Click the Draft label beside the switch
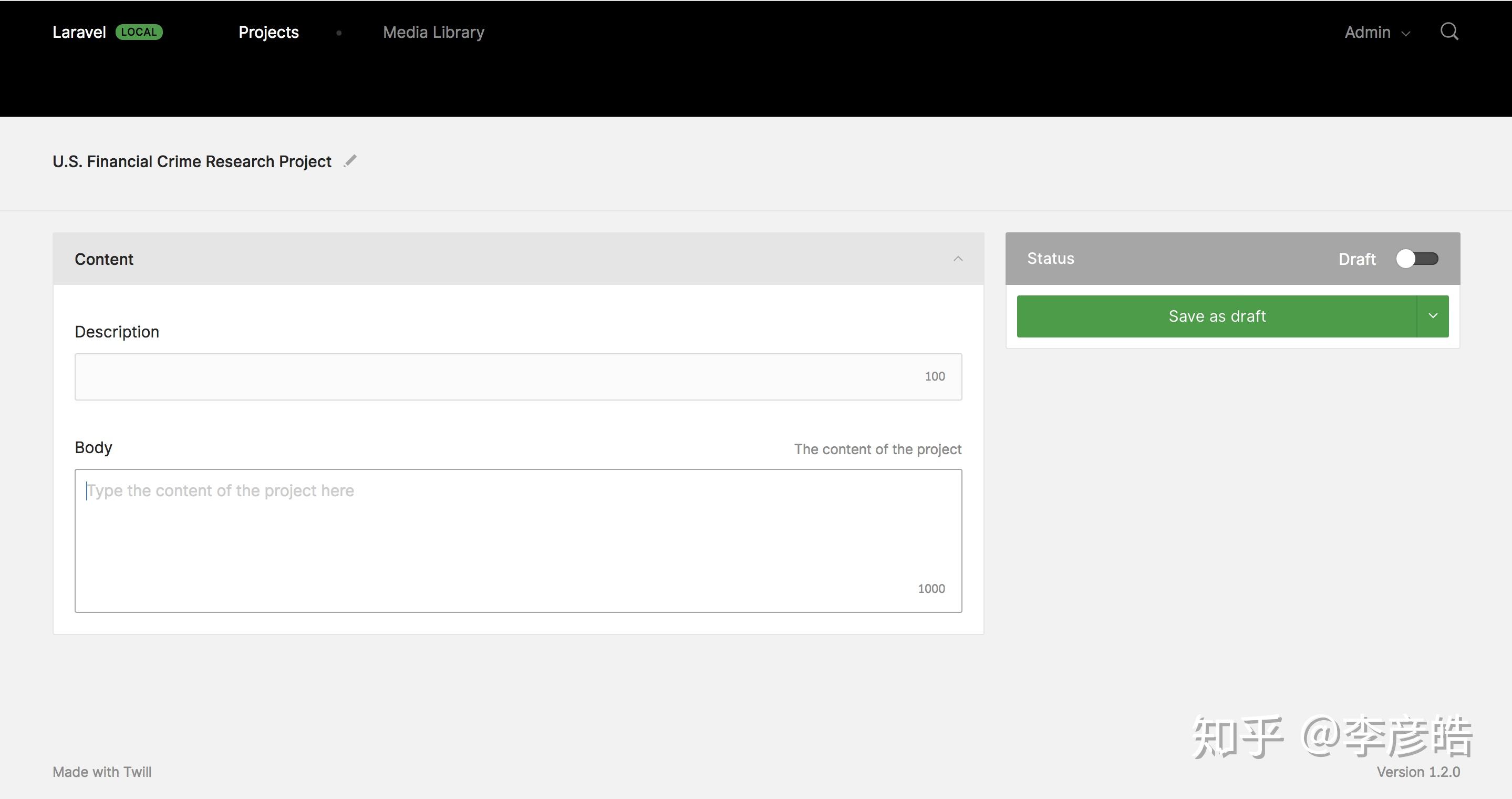 [1356, 259]
